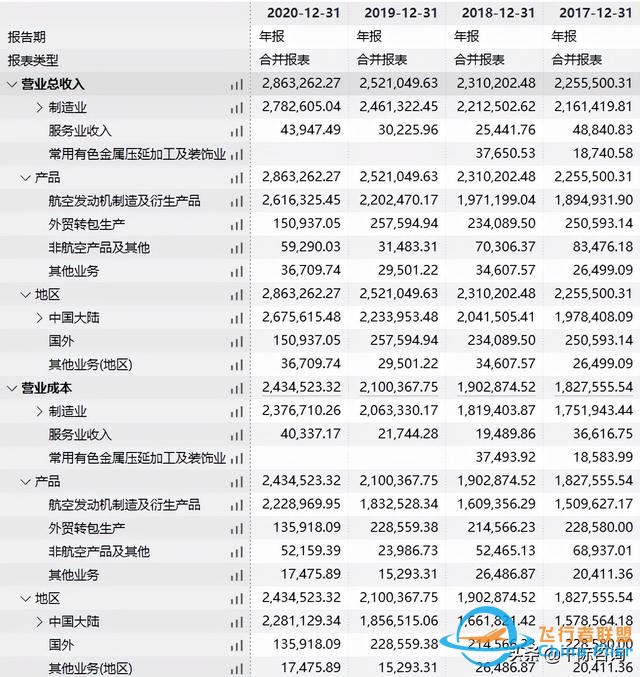The height and width of the screenshot is (677, 640).
Task: Select cell 59,290.03
Action: click(x=310, y=247)
